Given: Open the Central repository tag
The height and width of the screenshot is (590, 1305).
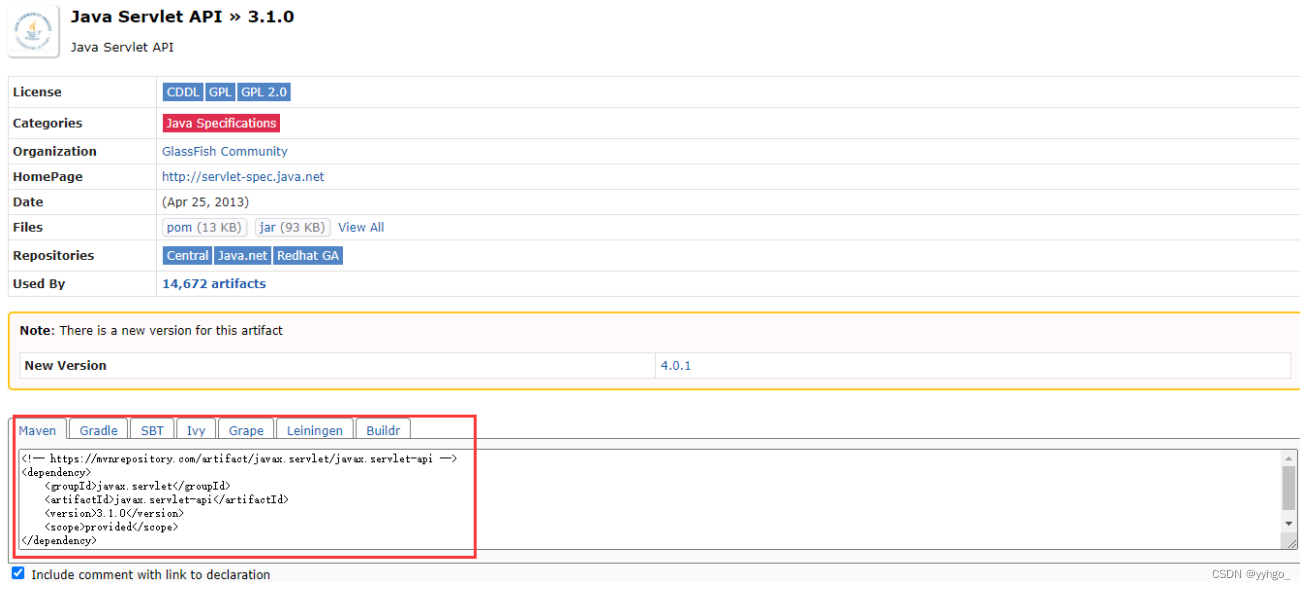Looking at the screenshot, I should click(x=188, y=255).
